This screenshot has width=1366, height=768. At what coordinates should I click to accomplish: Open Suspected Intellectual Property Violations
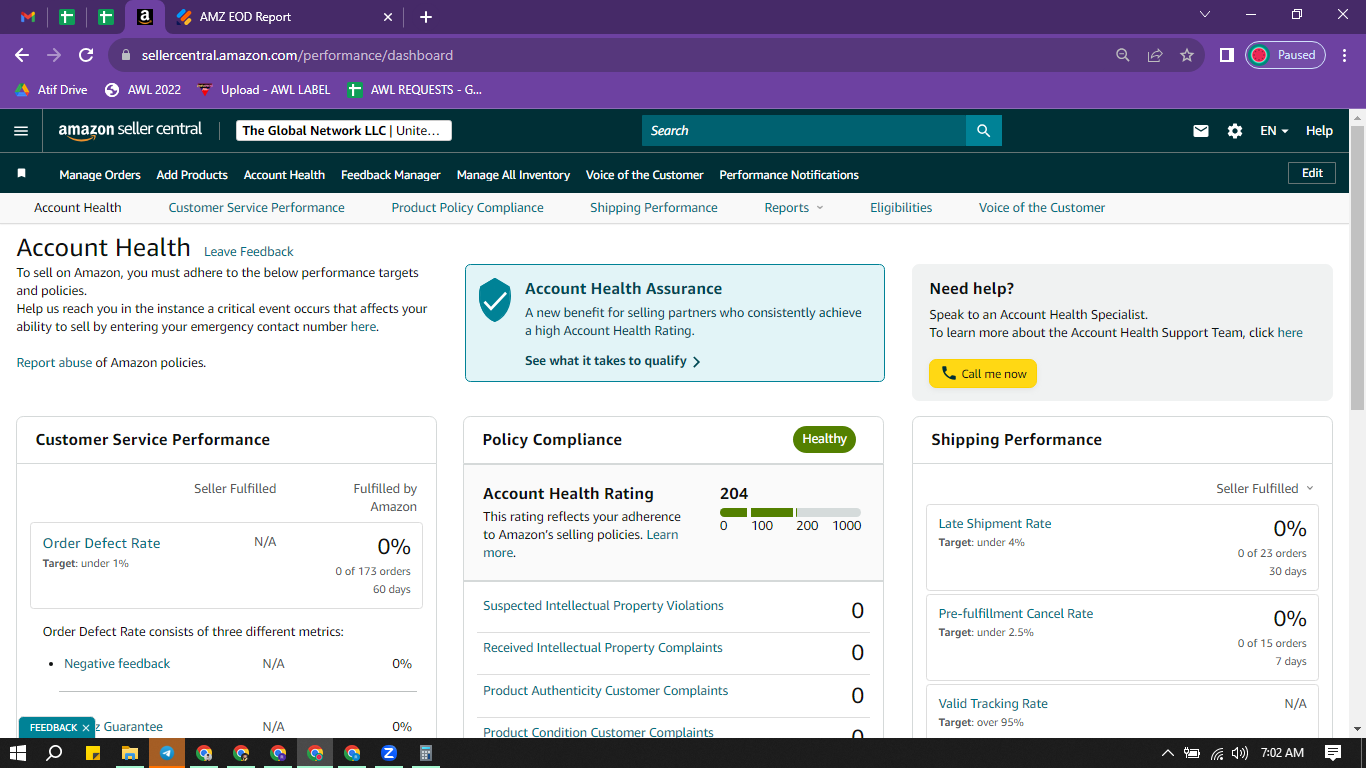click(x=603, y=606)
